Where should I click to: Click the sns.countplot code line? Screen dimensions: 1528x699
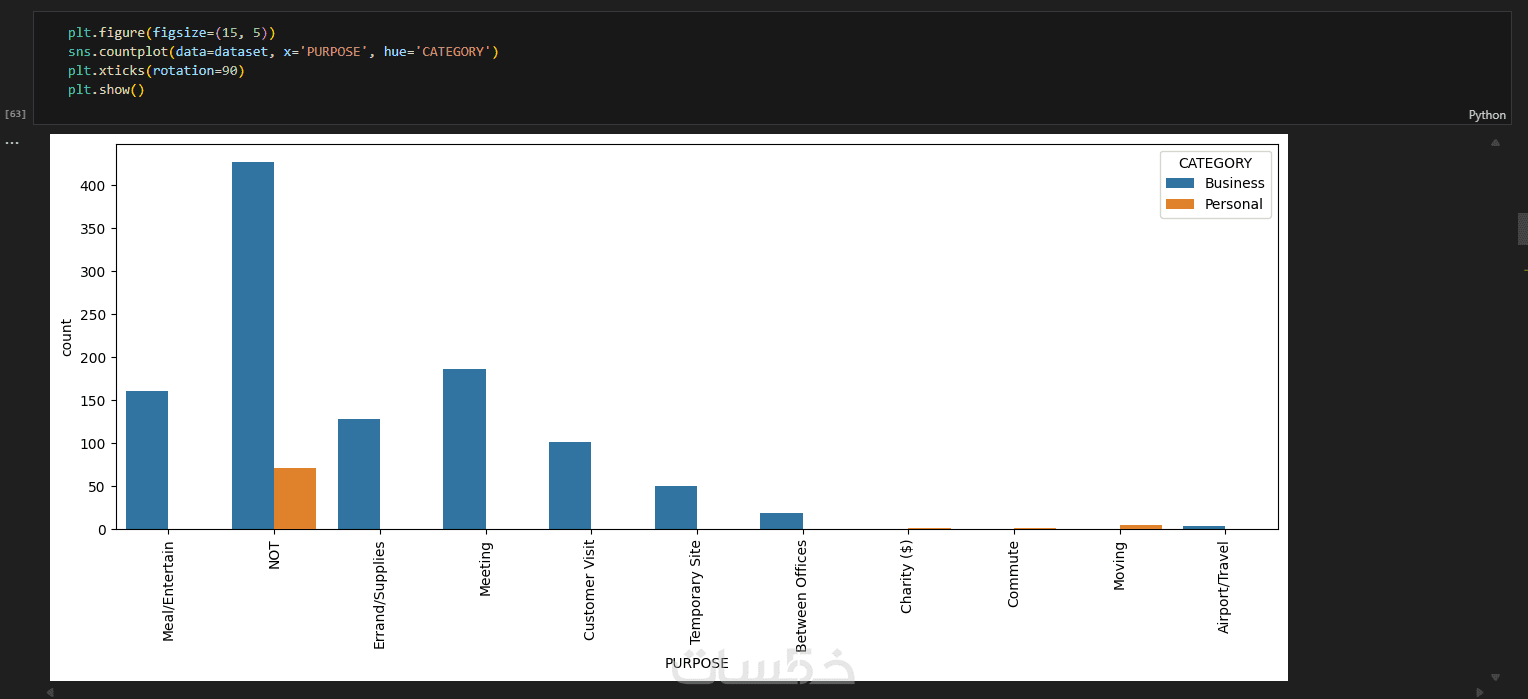(x=283, y=51)
